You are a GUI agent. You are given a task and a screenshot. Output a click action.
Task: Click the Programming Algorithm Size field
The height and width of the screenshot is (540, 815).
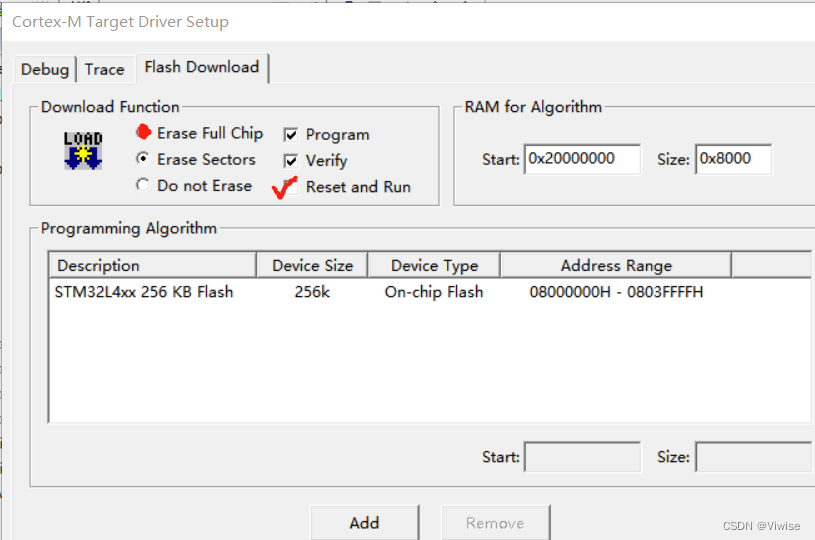753,457
